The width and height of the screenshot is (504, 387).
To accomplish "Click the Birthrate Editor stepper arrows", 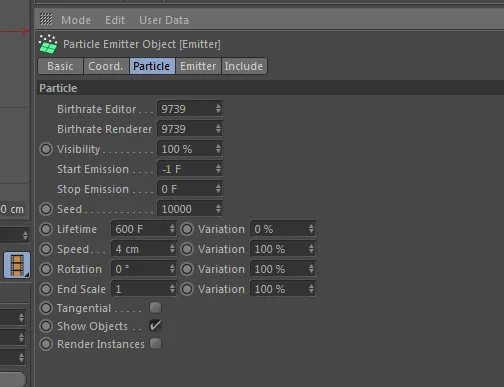I will (218, 109).
